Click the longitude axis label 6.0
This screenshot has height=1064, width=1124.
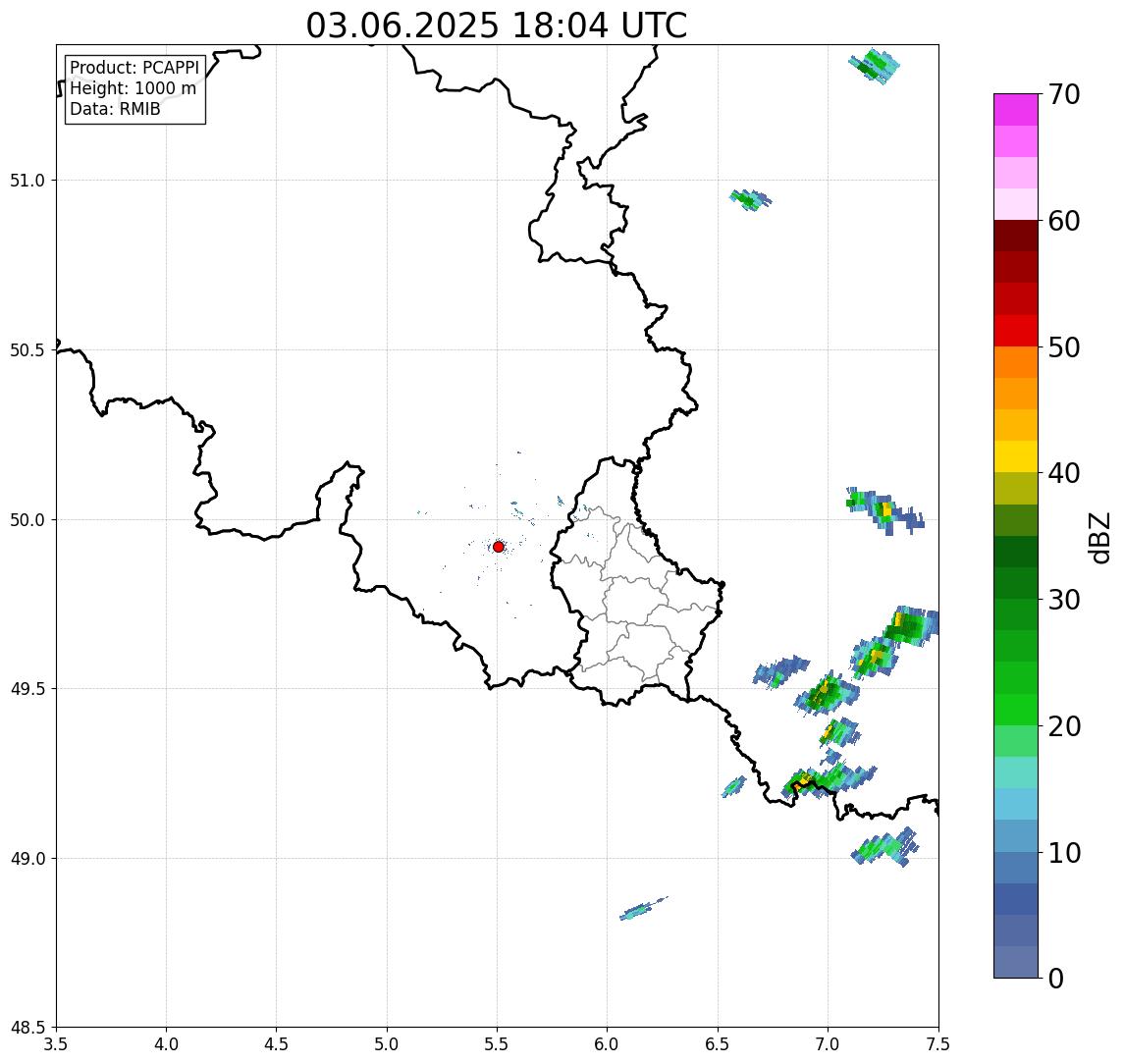pyautogui.click(x=608, y=1044)
